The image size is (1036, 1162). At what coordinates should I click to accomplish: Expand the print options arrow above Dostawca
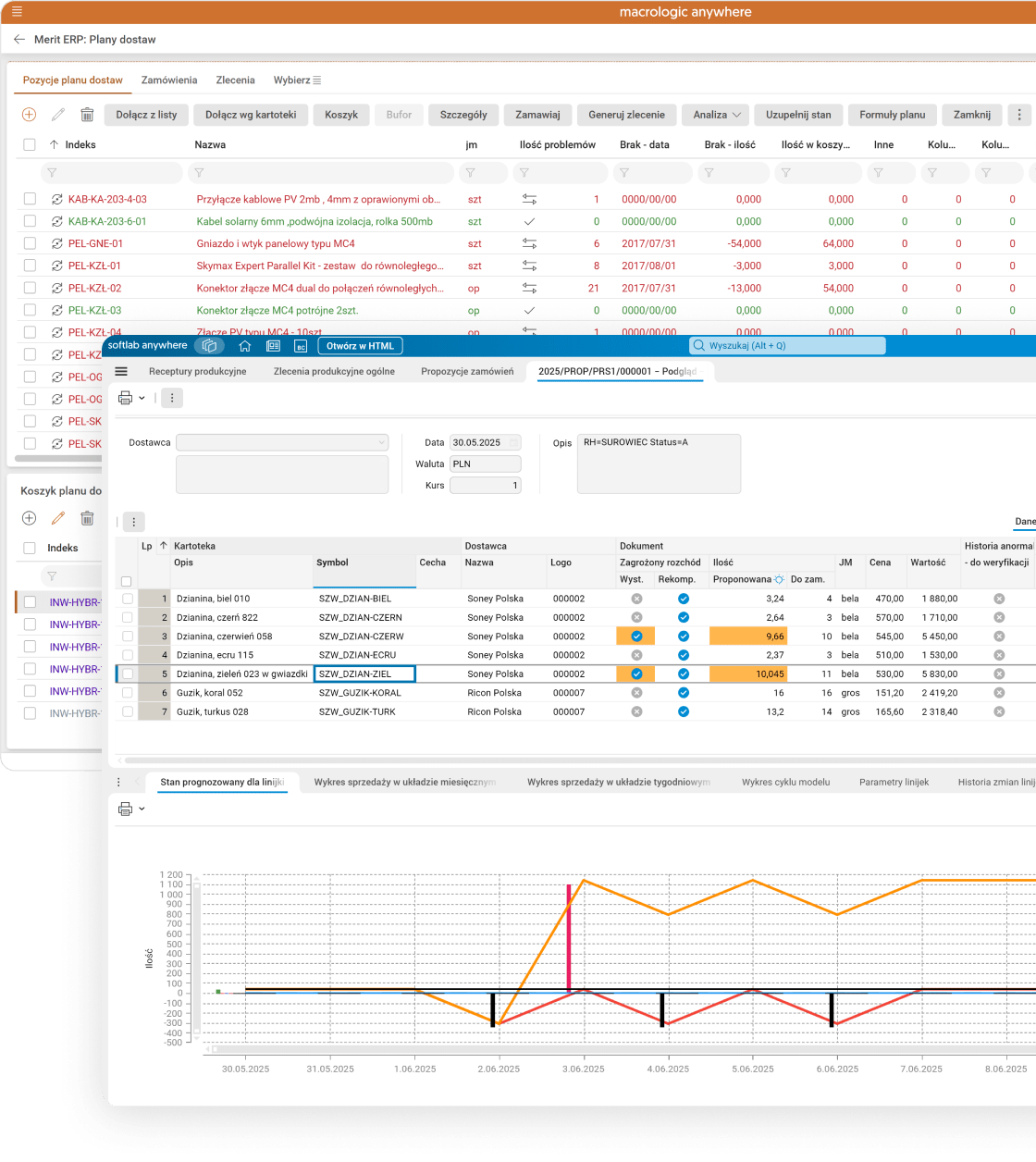click(142, 398)
